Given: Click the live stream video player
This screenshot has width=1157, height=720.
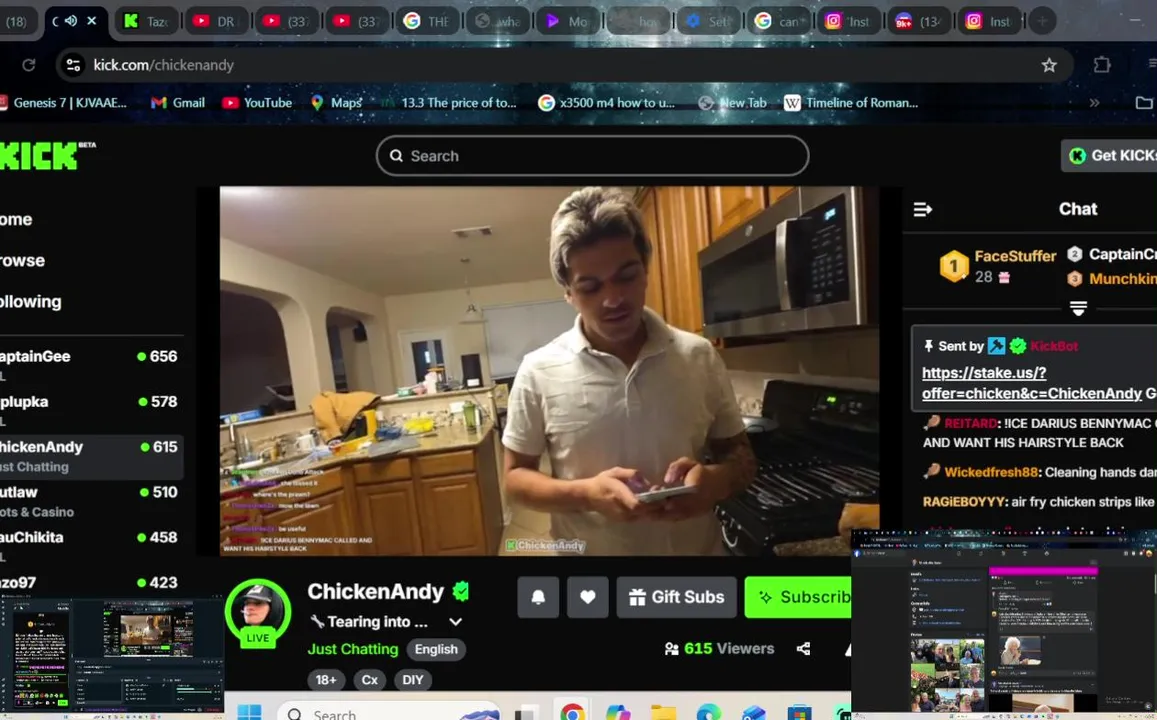Looking at the screenshot, I should pyautogui.click(x=550, y=370).
